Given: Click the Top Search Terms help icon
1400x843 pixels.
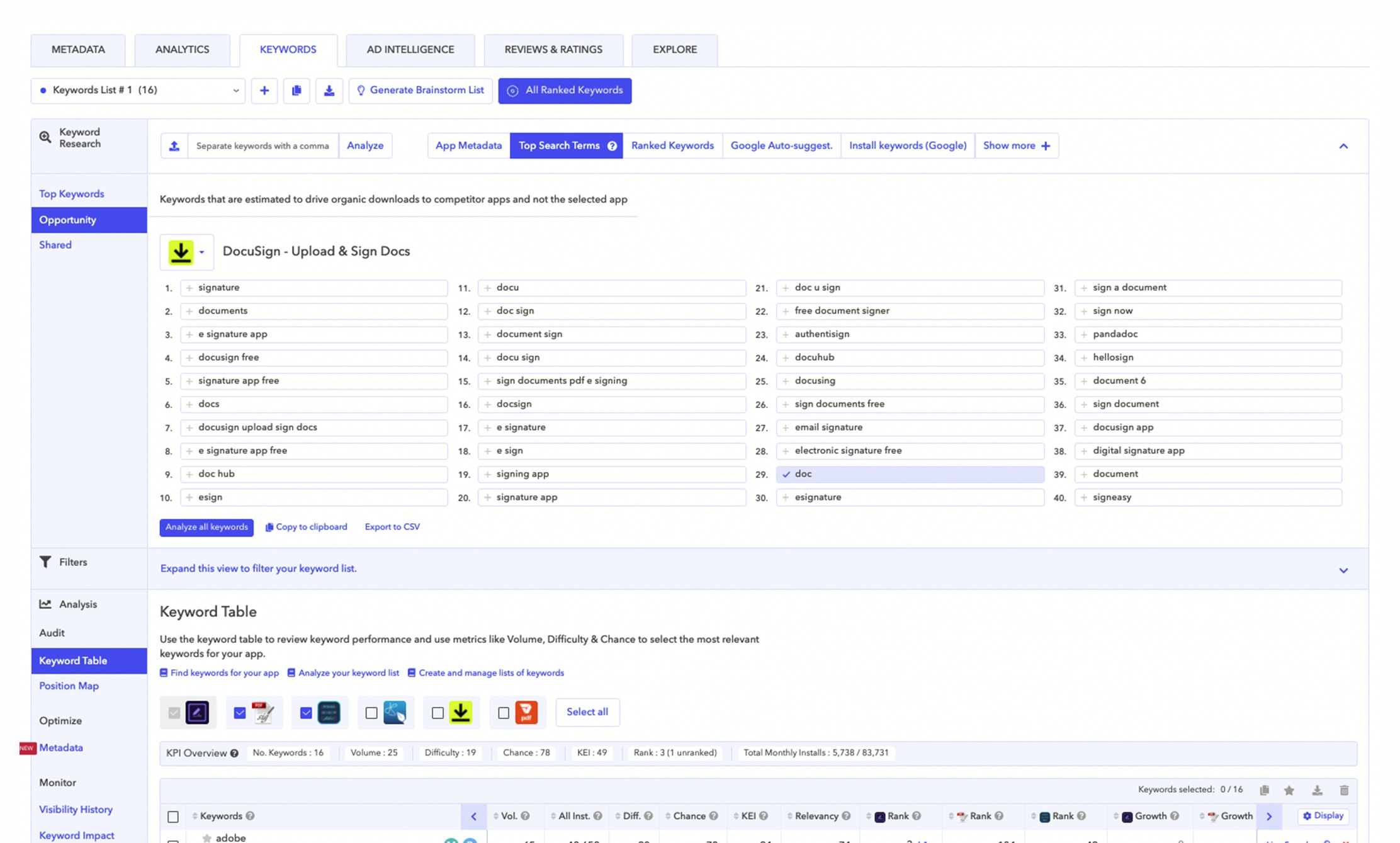Looking at the screenshot, I should [x=612, y=146].
